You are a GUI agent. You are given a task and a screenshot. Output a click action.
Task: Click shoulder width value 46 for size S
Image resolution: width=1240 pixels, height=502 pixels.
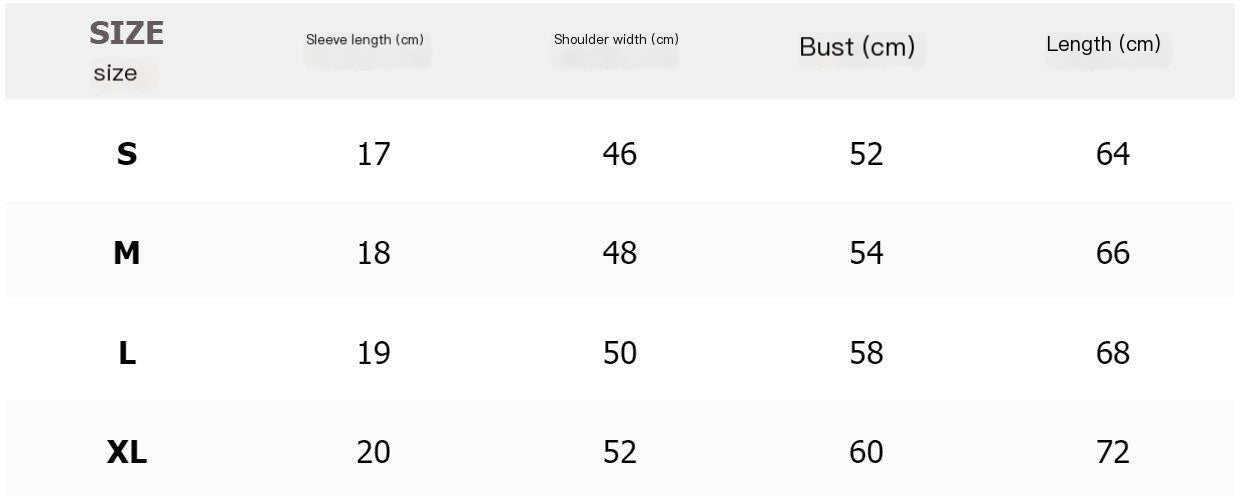[620, 154]
